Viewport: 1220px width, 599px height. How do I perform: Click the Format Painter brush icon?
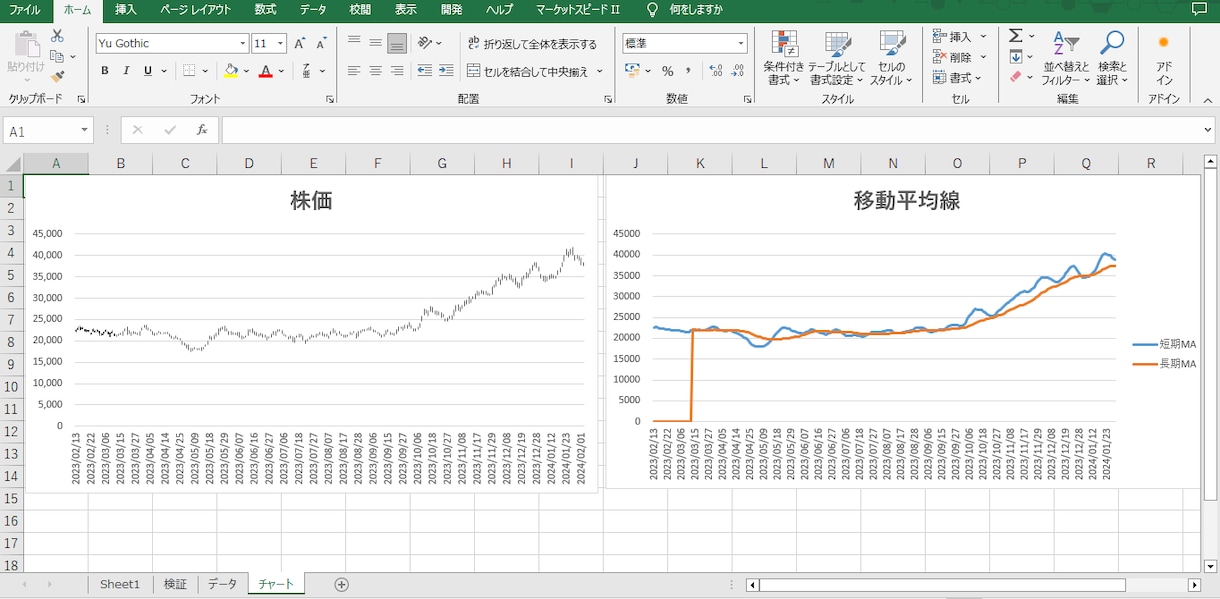pyautogui.click(x=57, y=75)
